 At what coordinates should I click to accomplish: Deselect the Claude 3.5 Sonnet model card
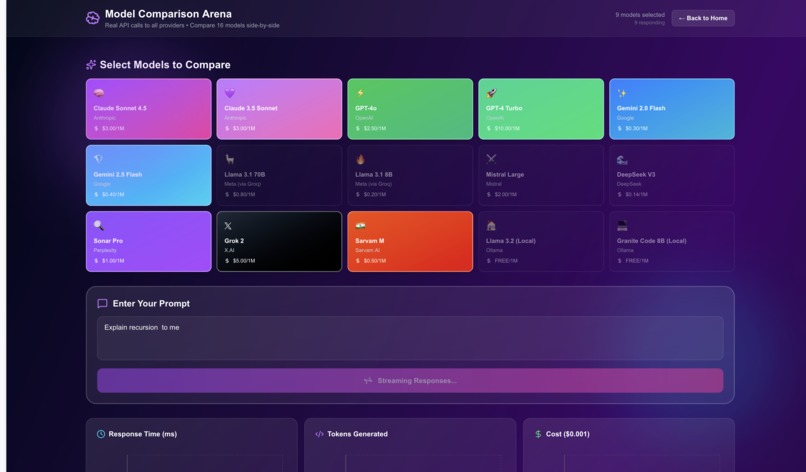[x=279, y=109]
